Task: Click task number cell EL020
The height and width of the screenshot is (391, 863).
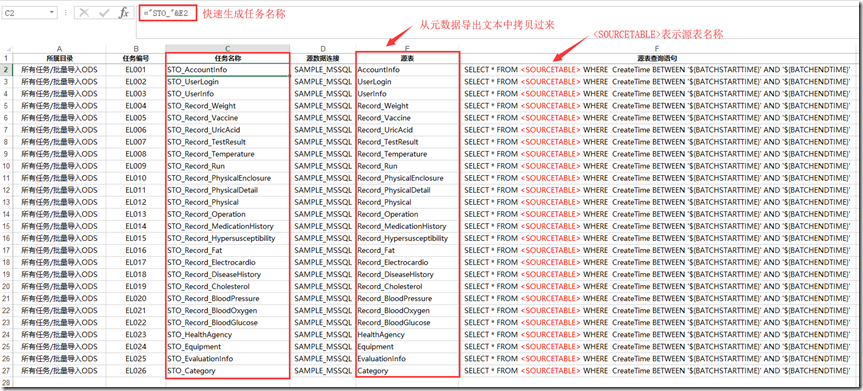Action: tap(136, 298)
